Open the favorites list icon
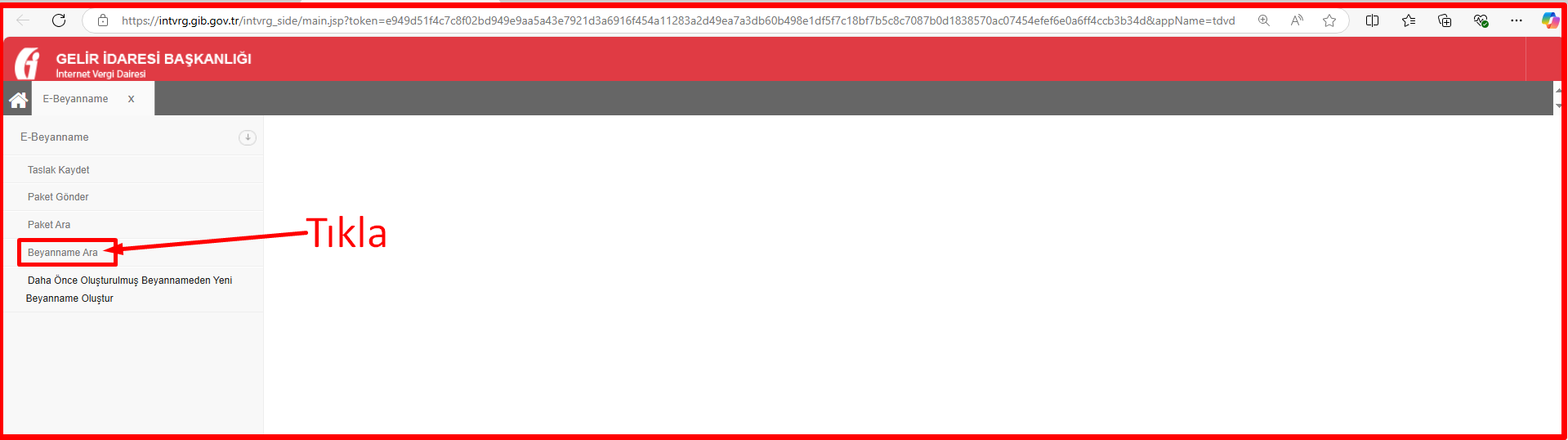Viewport: 1568px width, 440px height. coord(1409,20)
